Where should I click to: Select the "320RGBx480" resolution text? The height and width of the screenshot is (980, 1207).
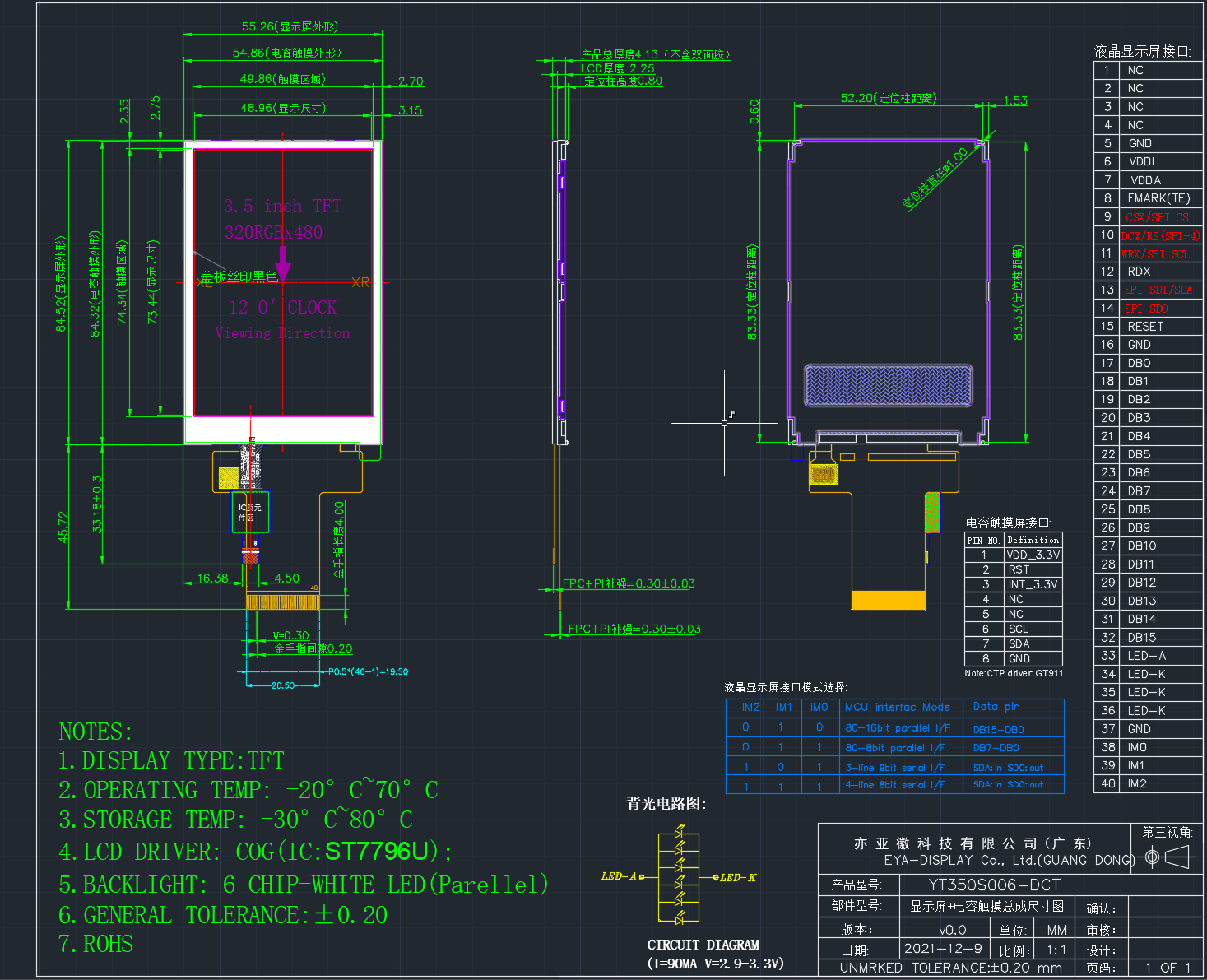click(x=273, y=232)
